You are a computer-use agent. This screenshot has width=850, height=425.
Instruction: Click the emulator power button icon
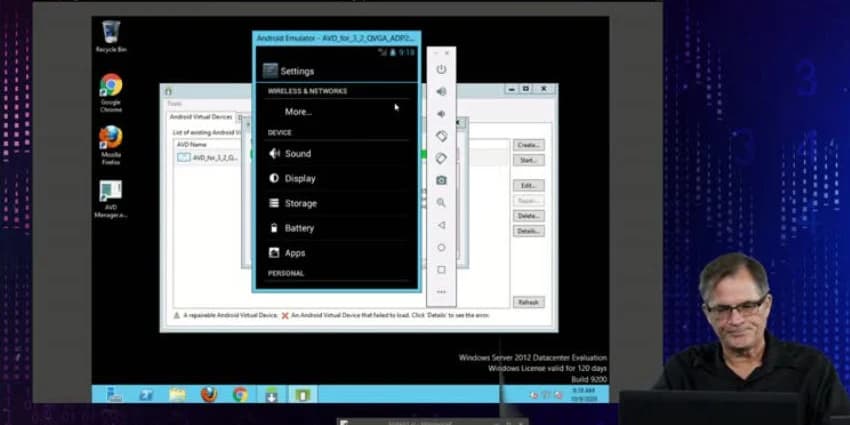click(x=441, y=69)
